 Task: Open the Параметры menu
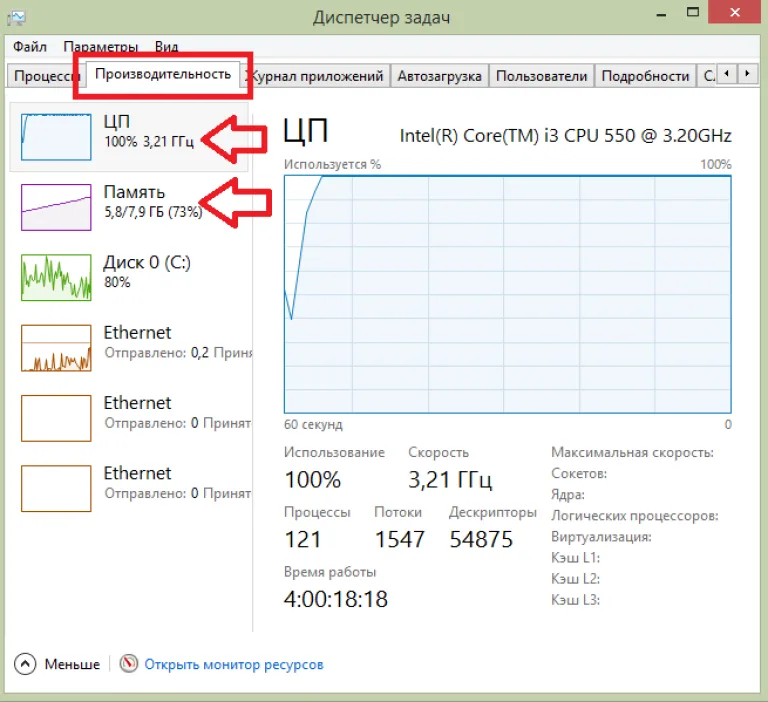(x=100, y=47)
